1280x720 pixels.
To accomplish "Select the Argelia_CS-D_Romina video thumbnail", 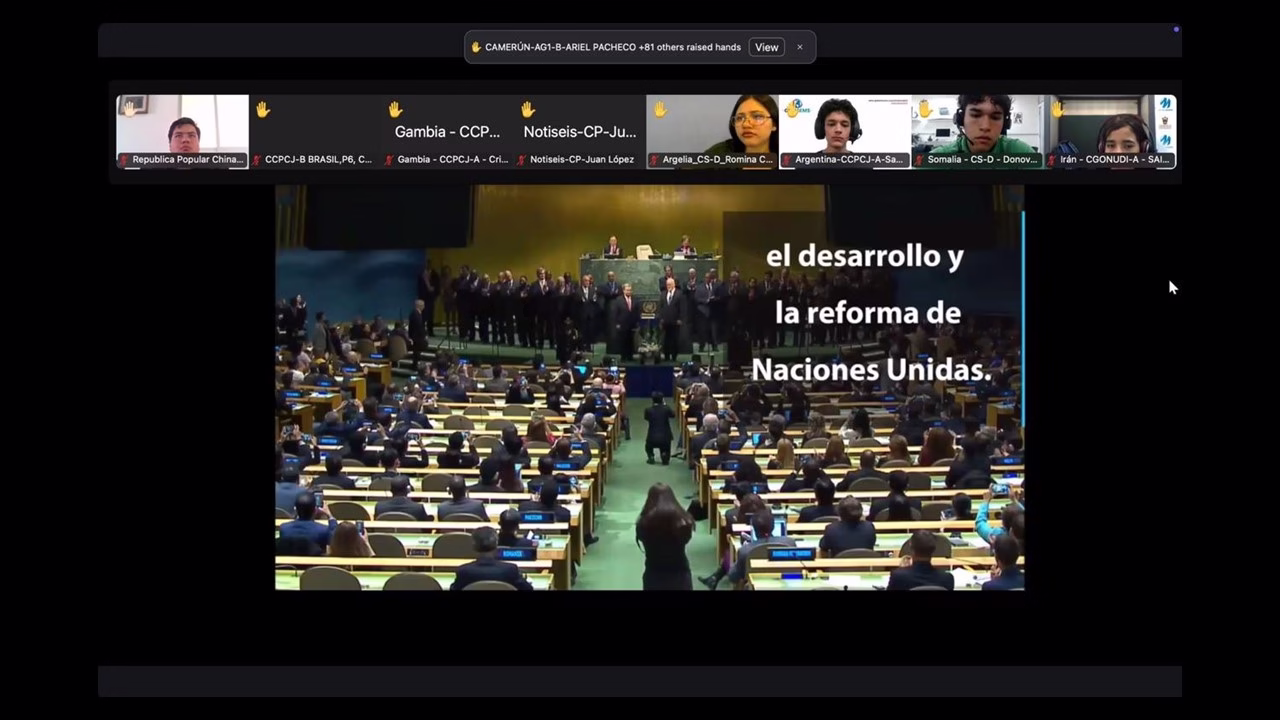I will pyautogui.click(x=712, y=125).
